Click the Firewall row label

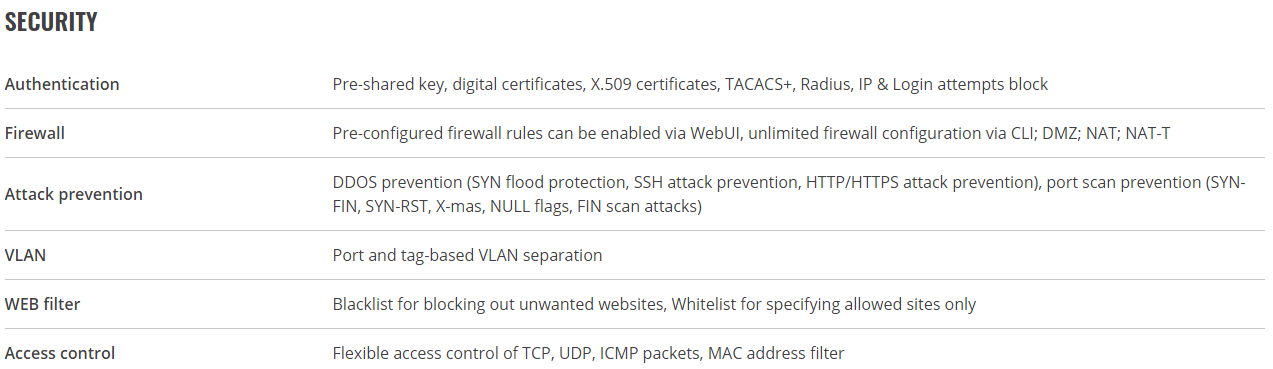35,133
